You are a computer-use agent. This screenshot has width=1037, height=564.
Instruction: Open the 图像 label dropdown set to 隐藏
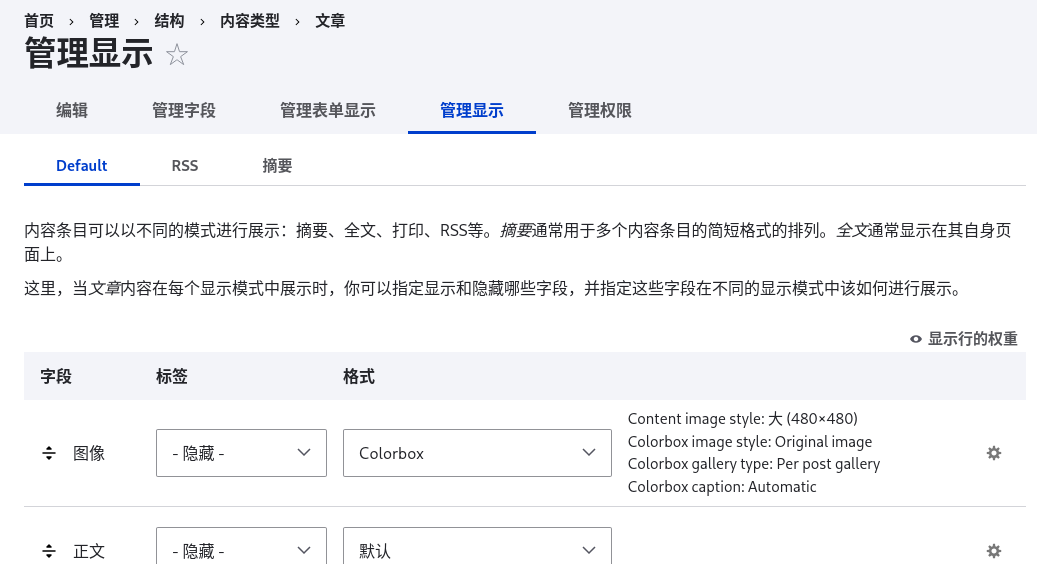pos(241,453)
